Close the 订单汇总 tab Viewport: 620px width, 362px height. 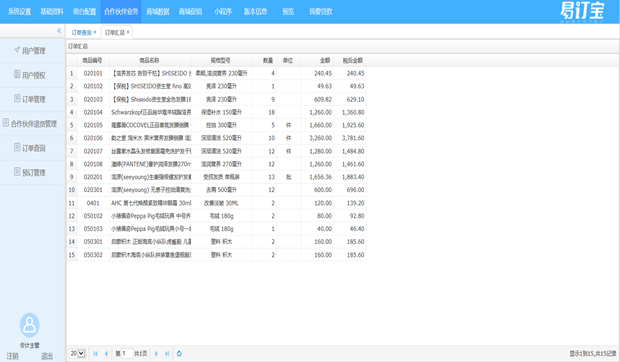128,32
